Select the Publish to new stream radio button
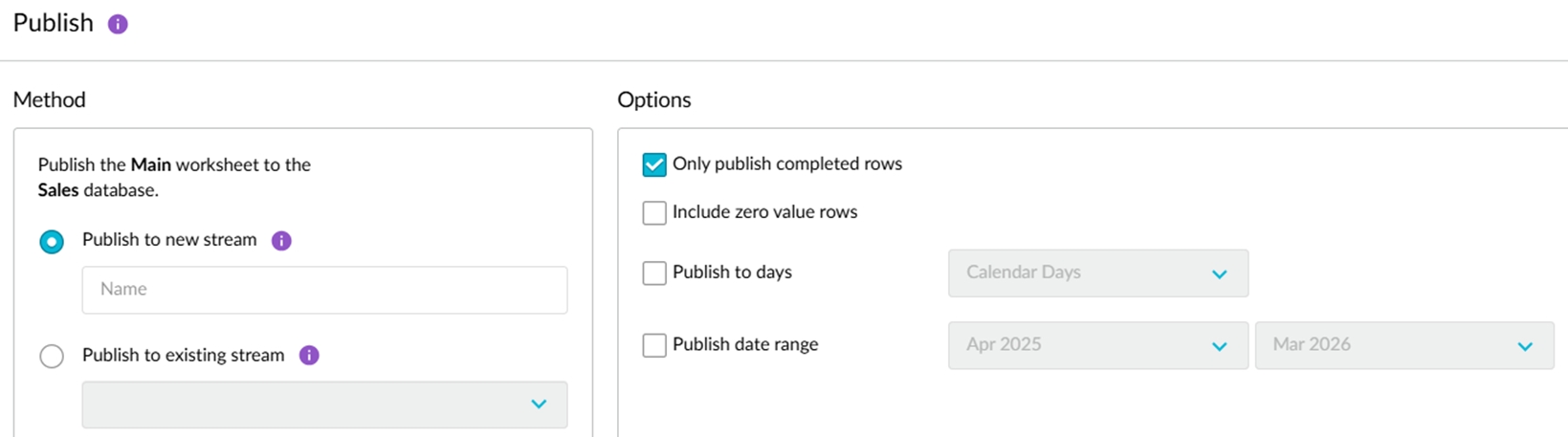1568x437 pixels. 52,242
